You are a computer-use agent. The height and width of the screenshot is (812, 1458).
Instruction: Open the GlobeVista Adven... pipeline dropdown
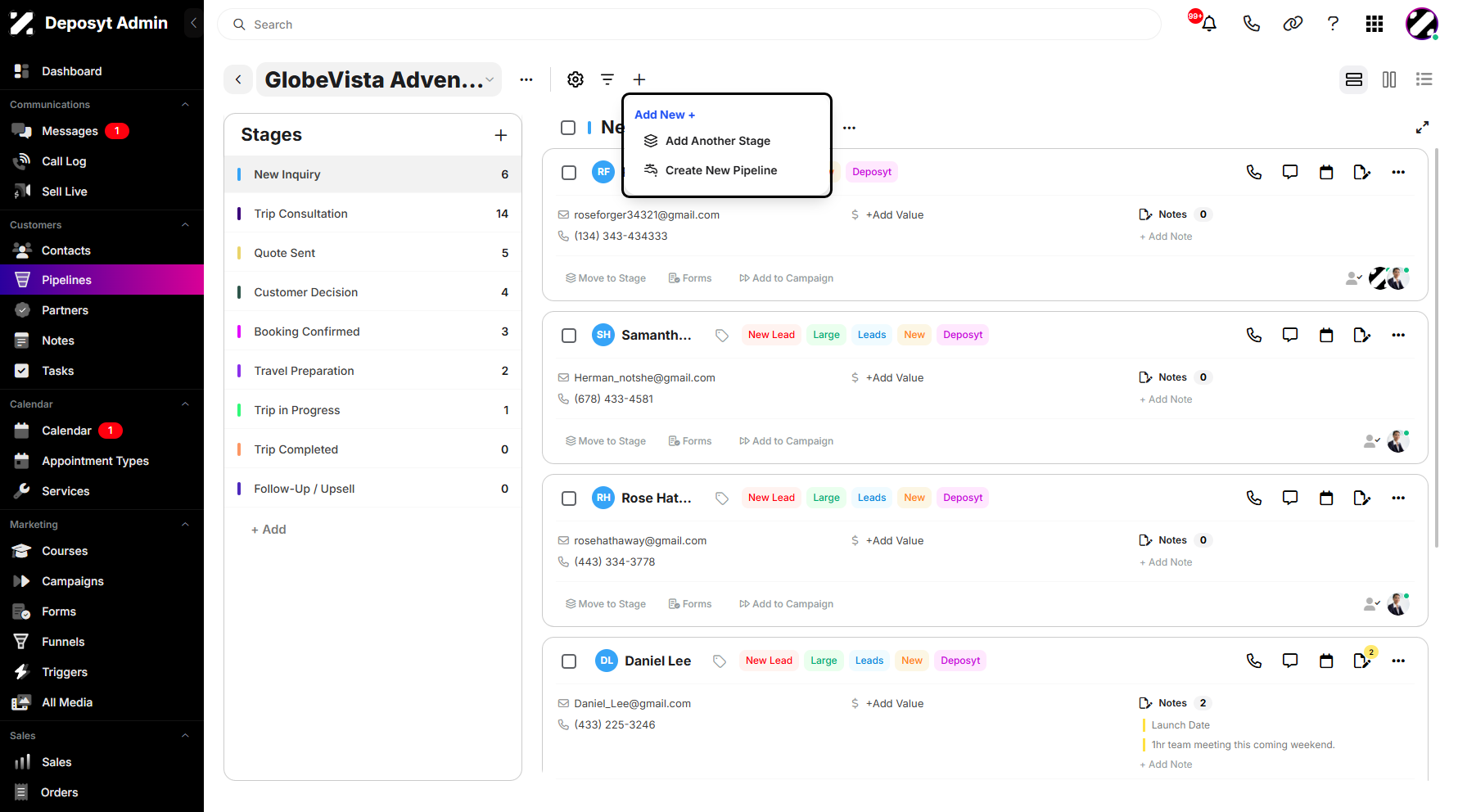(379, 79)
